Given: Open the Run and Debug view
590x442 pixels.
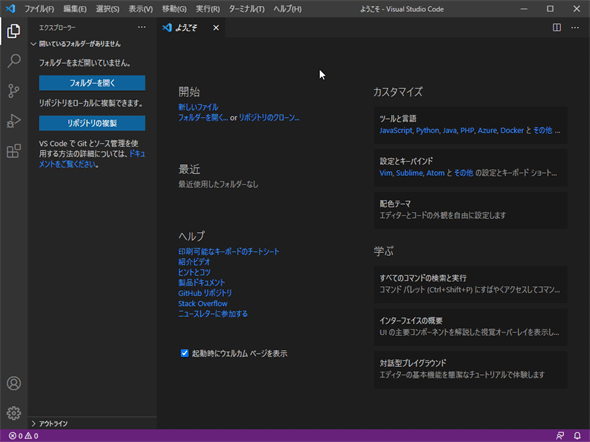Looking at the screenshot, I should click(x=14, y=121).
